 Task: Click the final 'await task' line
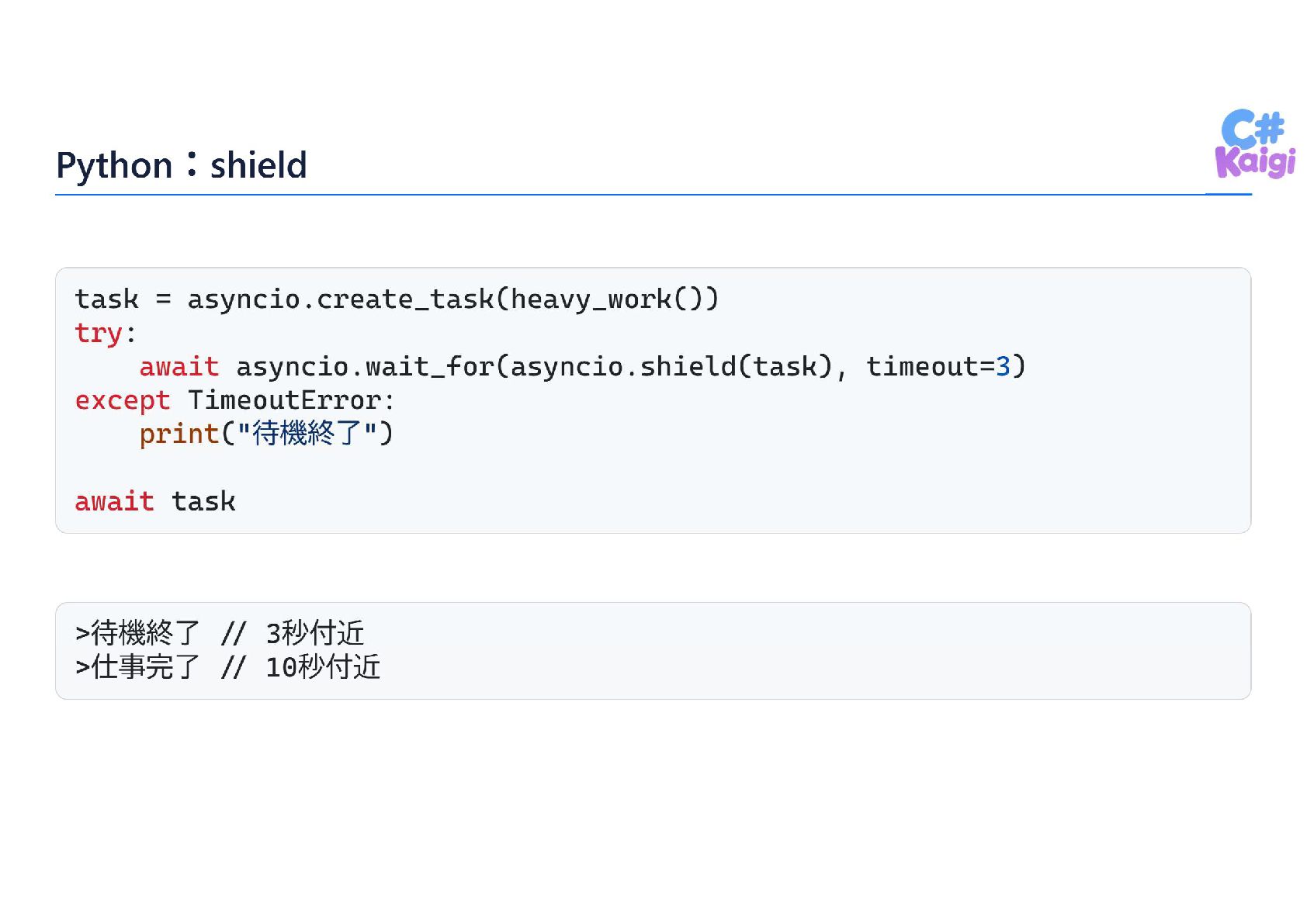pyautogui.click(x=155, y=501)
